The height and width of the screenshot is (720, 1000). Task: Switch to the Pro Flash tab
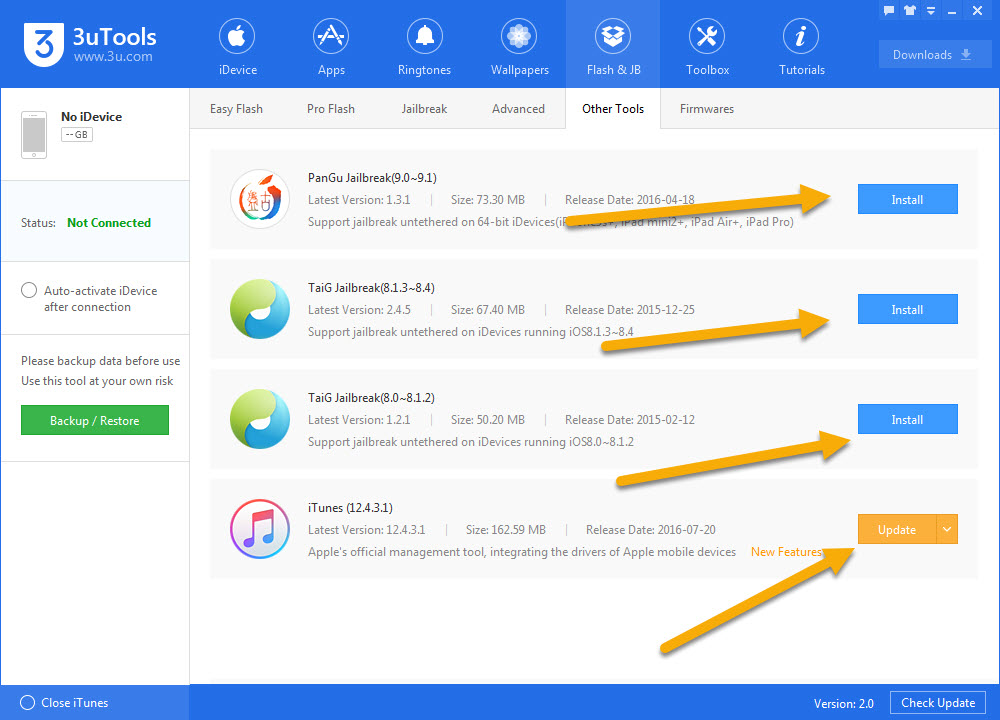[x=330, y=109]
